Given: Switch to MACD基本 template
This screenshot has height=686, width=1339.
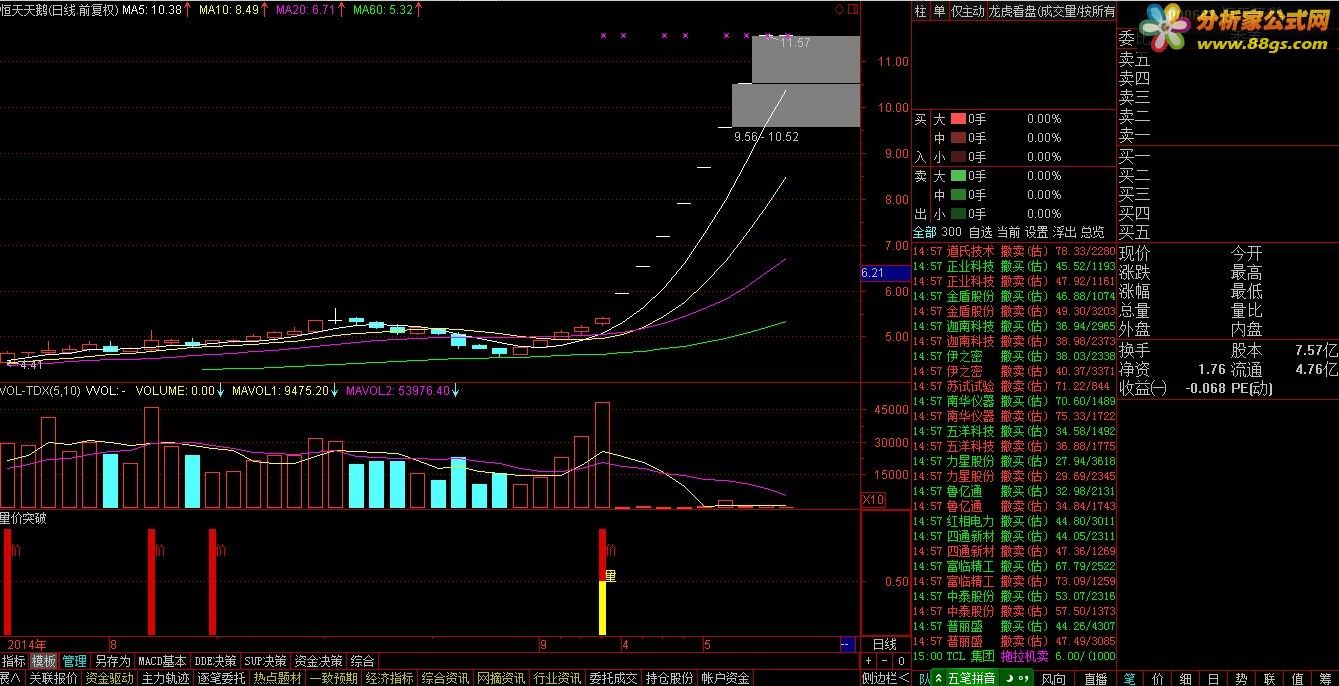Looking at the screenshot, I should (162, 661).
